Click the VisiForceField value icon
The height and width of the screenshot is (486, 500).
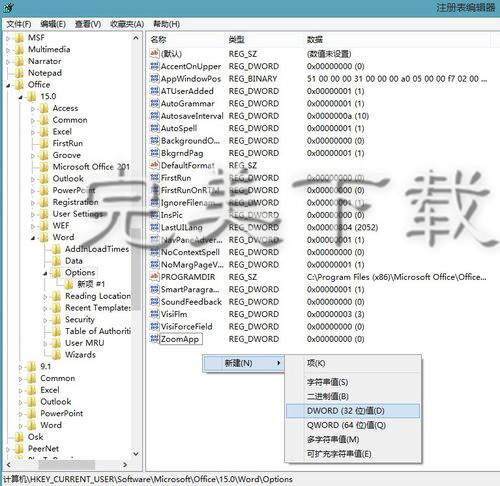154,326
